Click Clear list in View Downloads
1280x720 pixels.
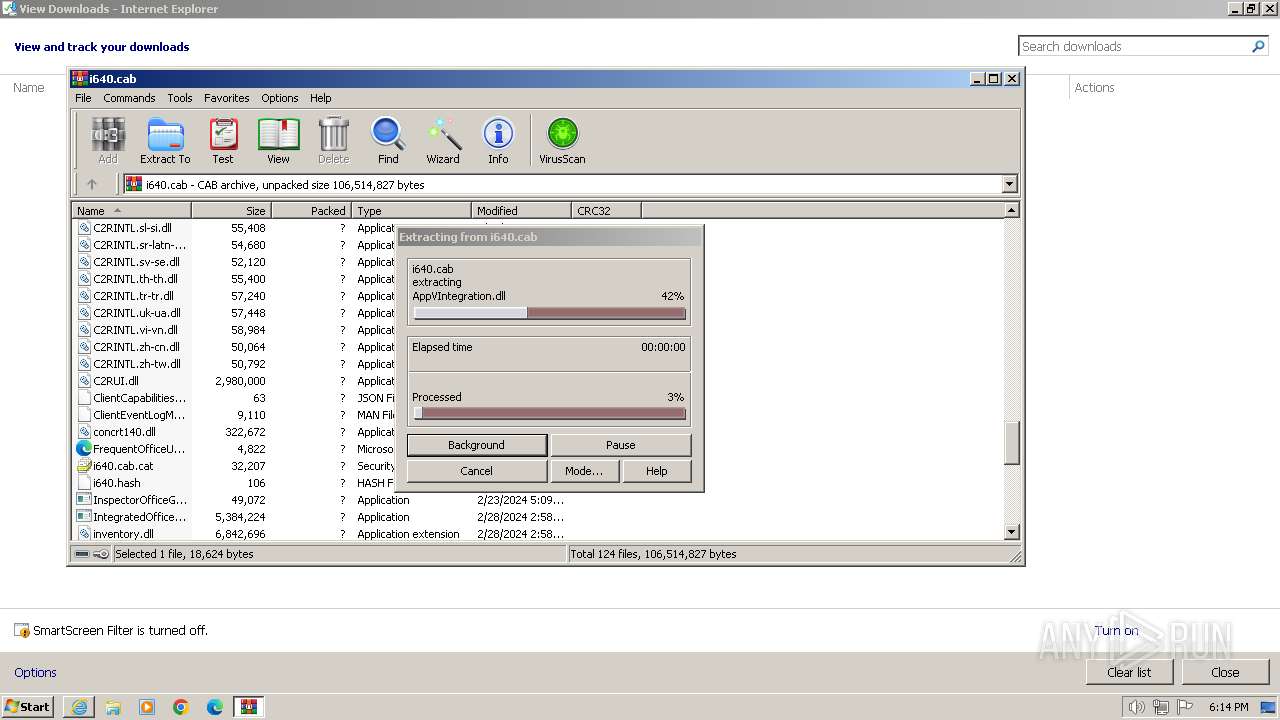click(x=1129, y=672)
